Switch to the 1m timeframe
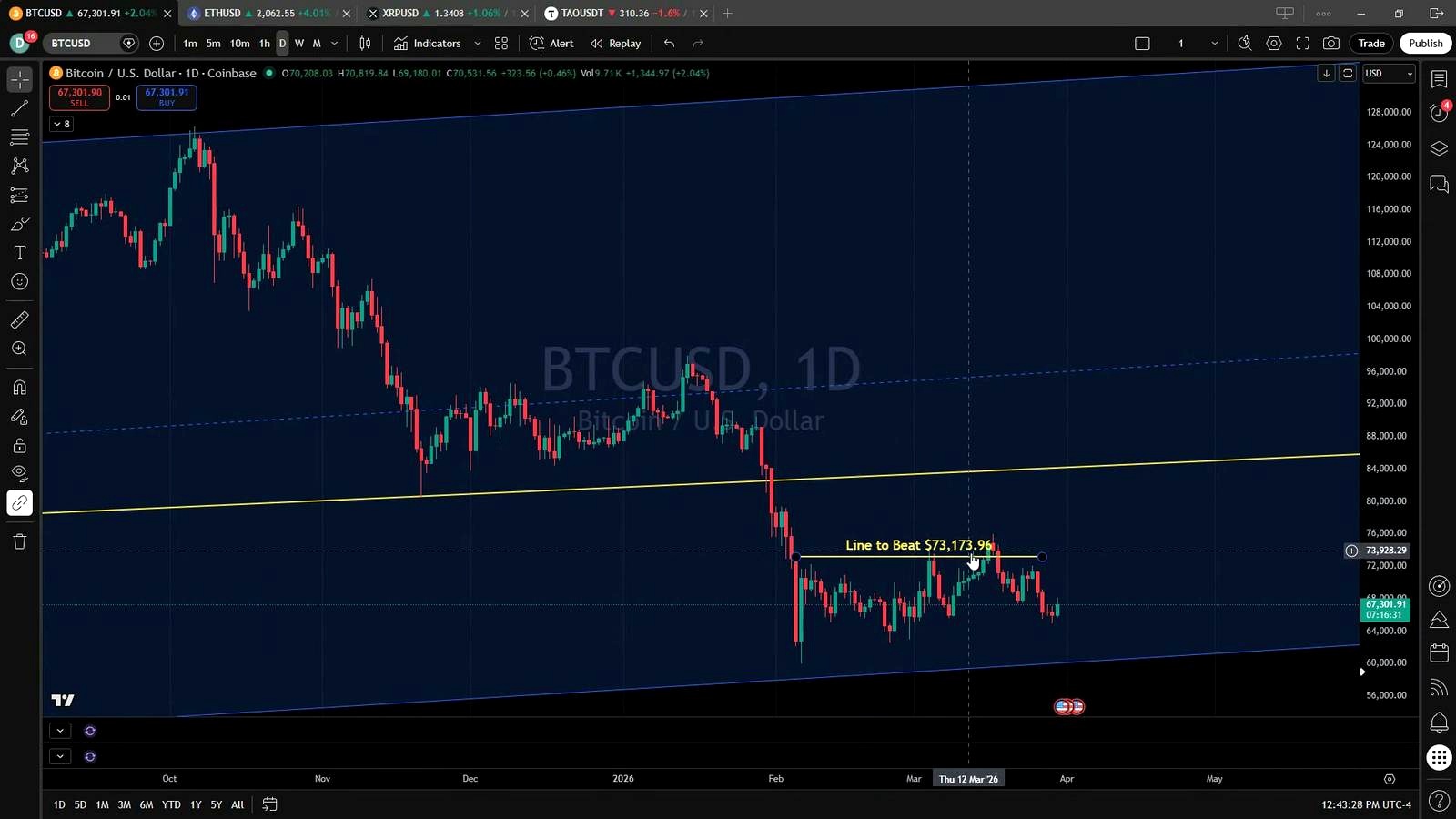This screenshot has height=819, width=1456. [190, 43]
